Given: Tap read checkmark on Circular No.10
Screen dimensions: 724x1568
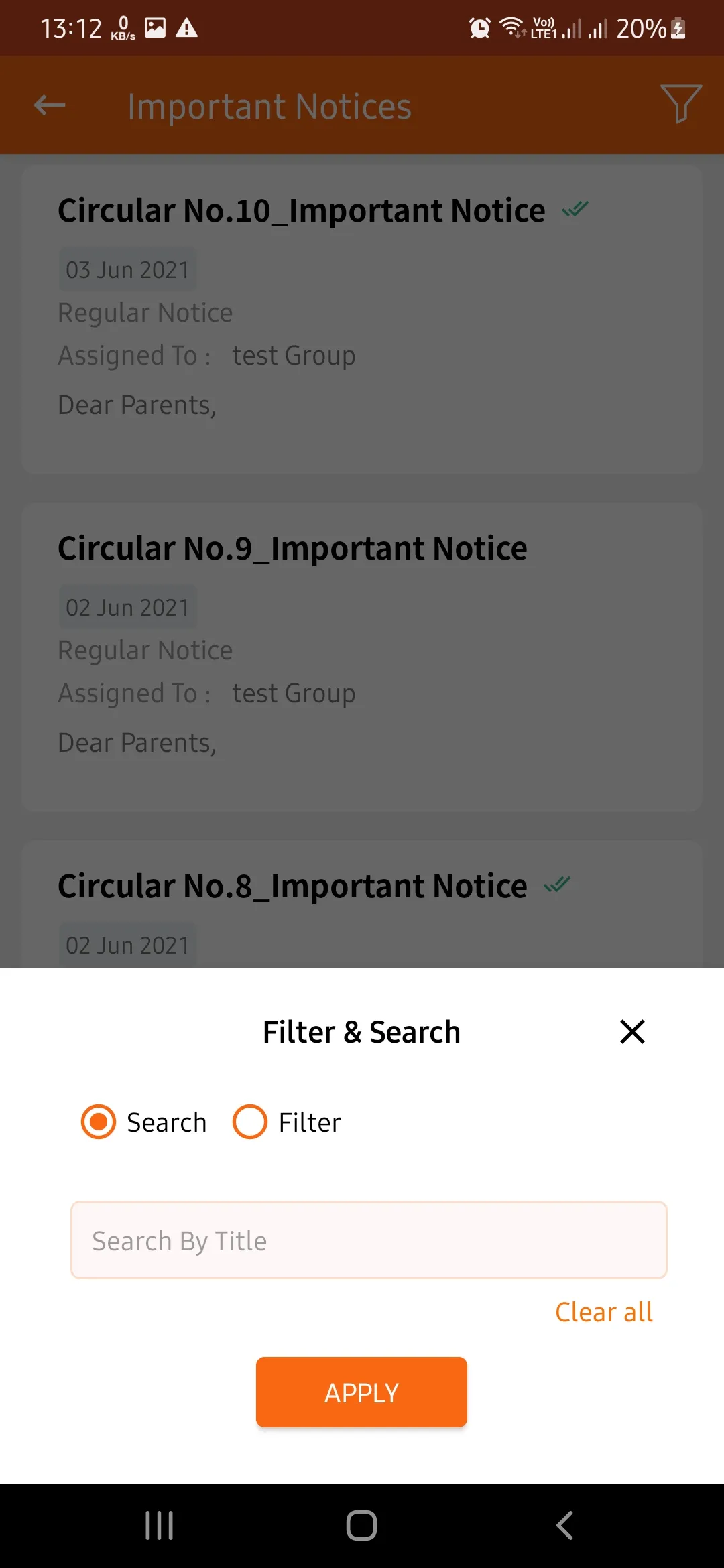Looking at the screenshot, I should [x=575, y=210].
